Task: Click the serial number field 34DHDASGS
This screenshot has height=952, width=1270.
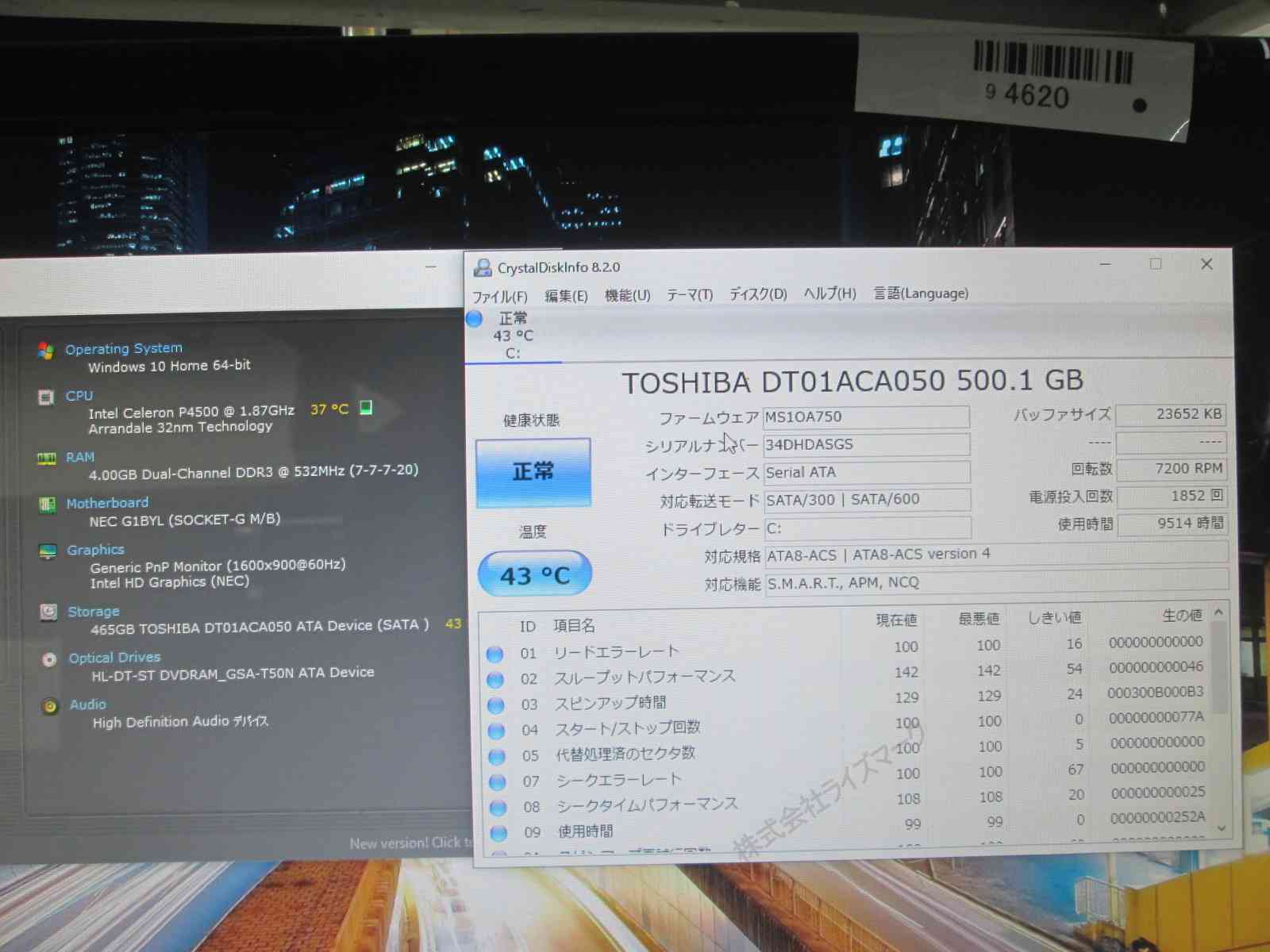Action: pyautogui.click(x=865, y=445)
